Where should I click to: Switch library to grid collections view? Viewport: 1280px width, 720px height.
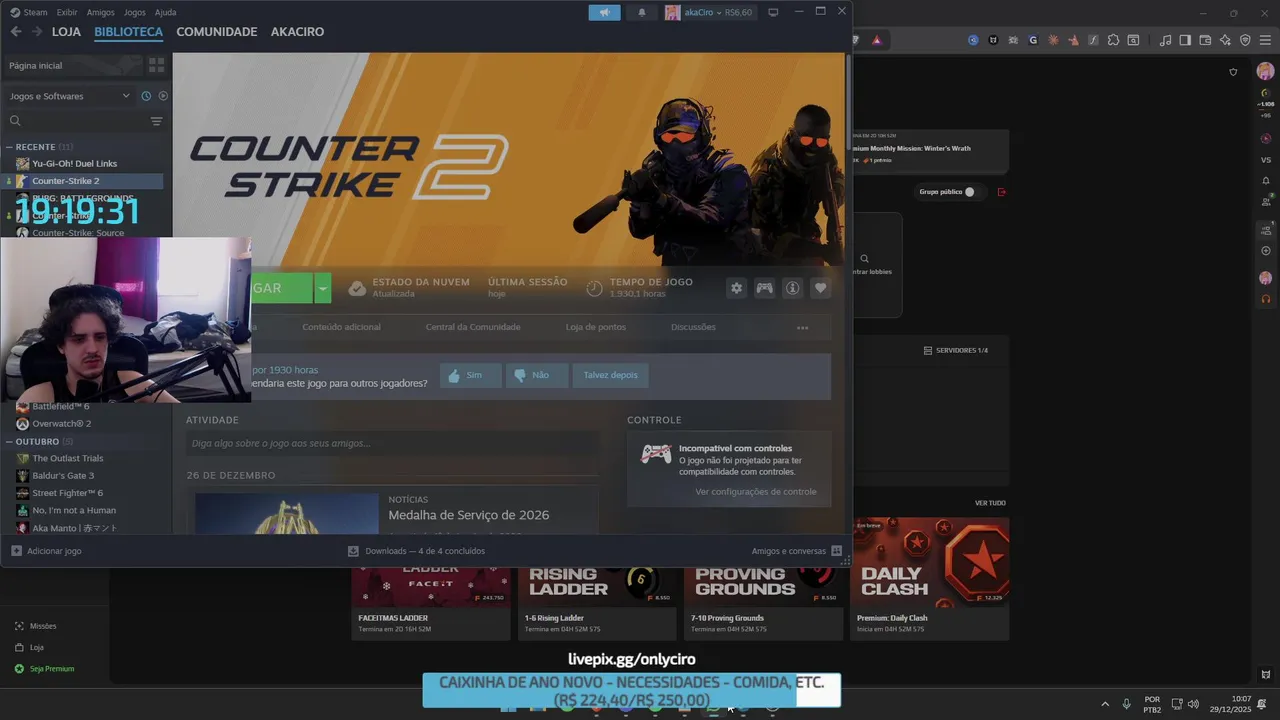156,65
